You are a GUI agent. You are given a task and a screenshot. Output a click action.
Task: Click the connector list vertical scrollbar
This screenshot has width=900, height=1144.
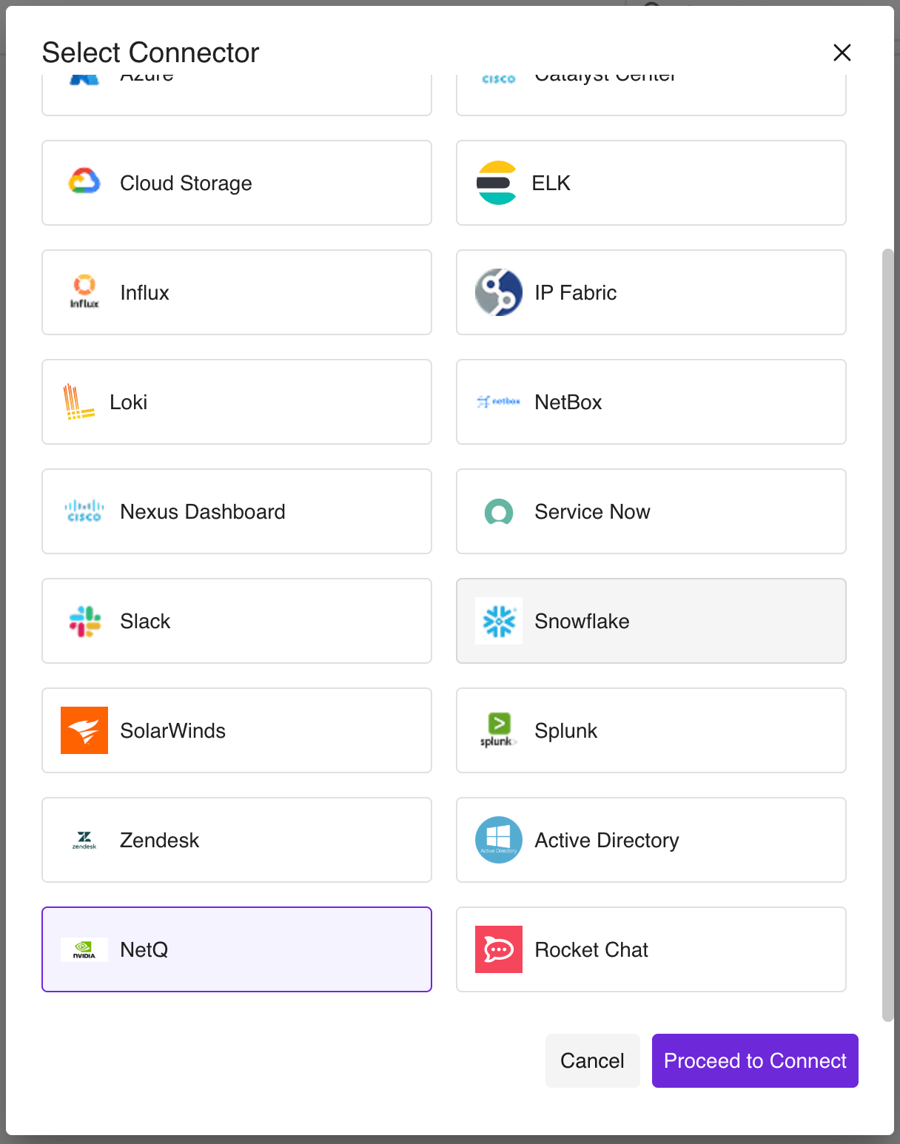coord(887,635)
